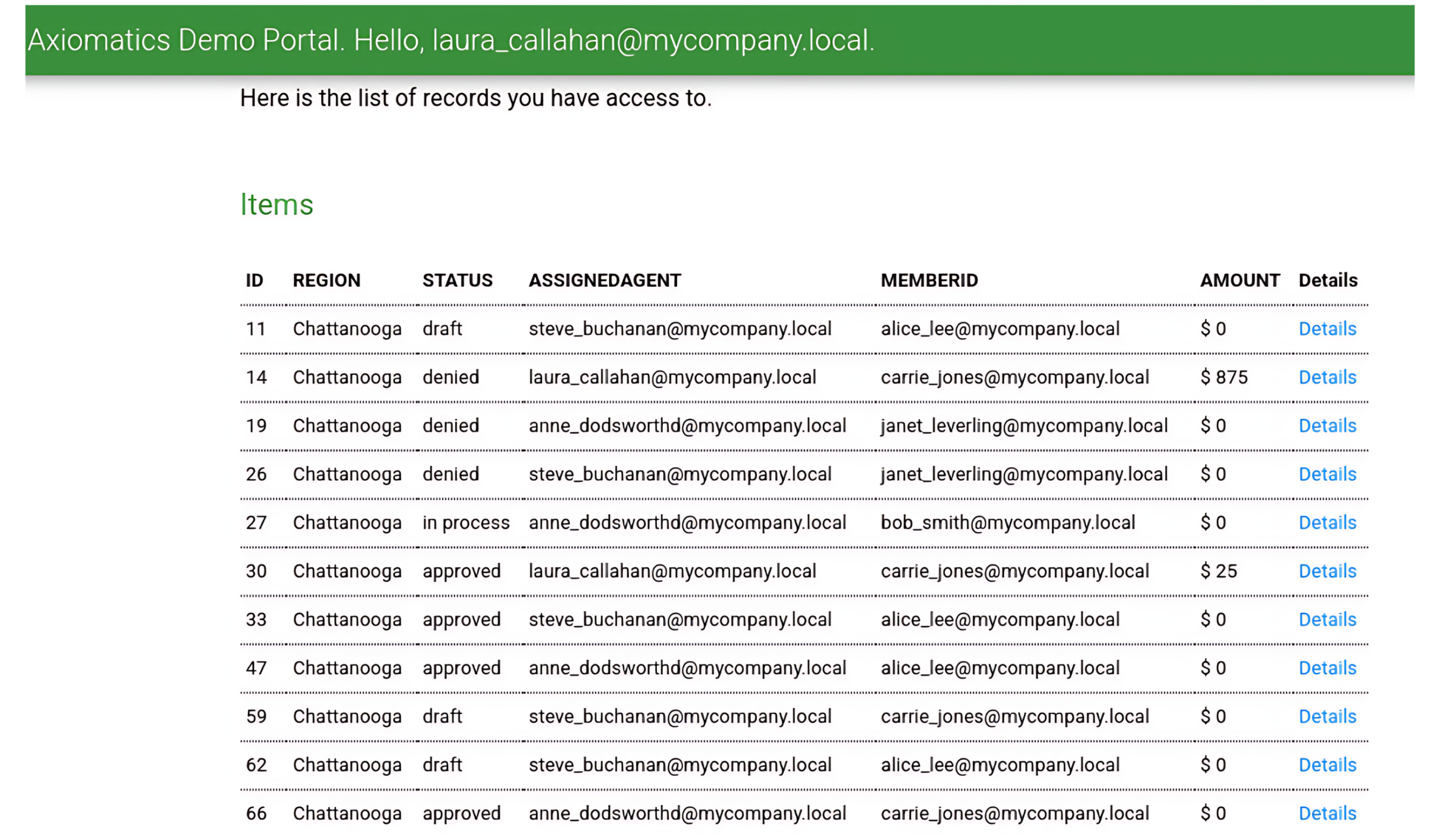Viewport: 1440px width, 840px height.
Task: Open Details link for record 11
Action: tap(1327, 328)
